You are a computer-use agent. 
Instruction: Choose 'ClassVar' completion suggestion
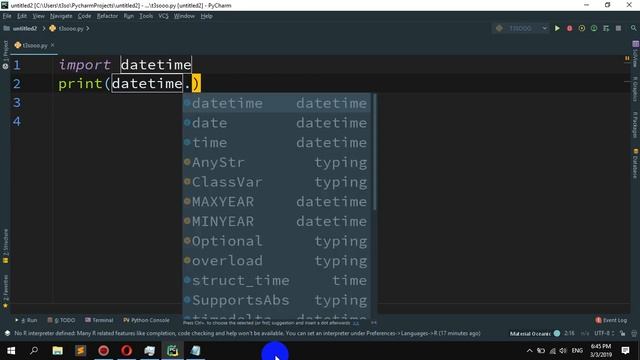(277, 182)
